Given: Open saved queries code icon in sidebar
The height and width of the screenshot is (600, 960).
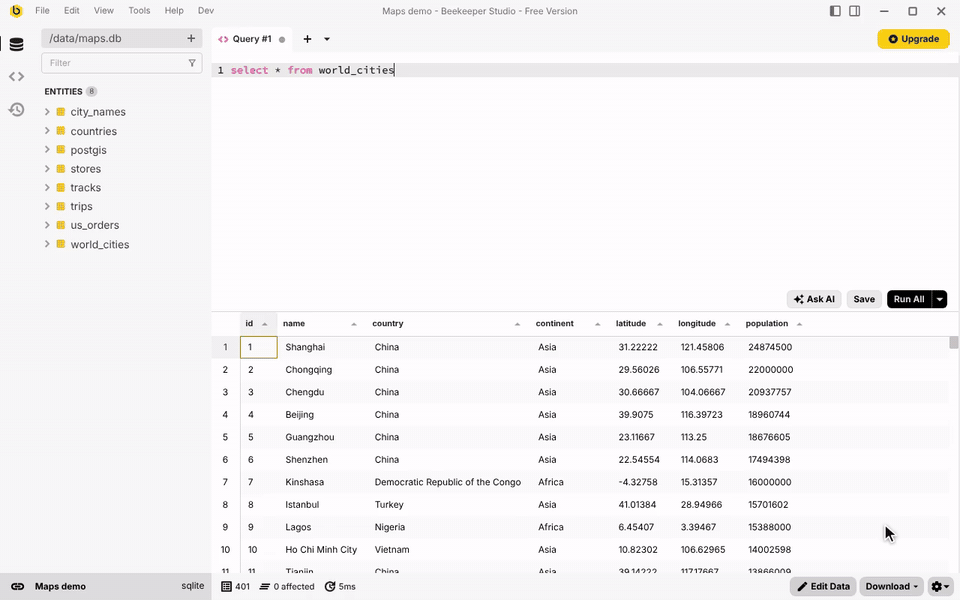Looking at the screenshot, I should point(17,77).
